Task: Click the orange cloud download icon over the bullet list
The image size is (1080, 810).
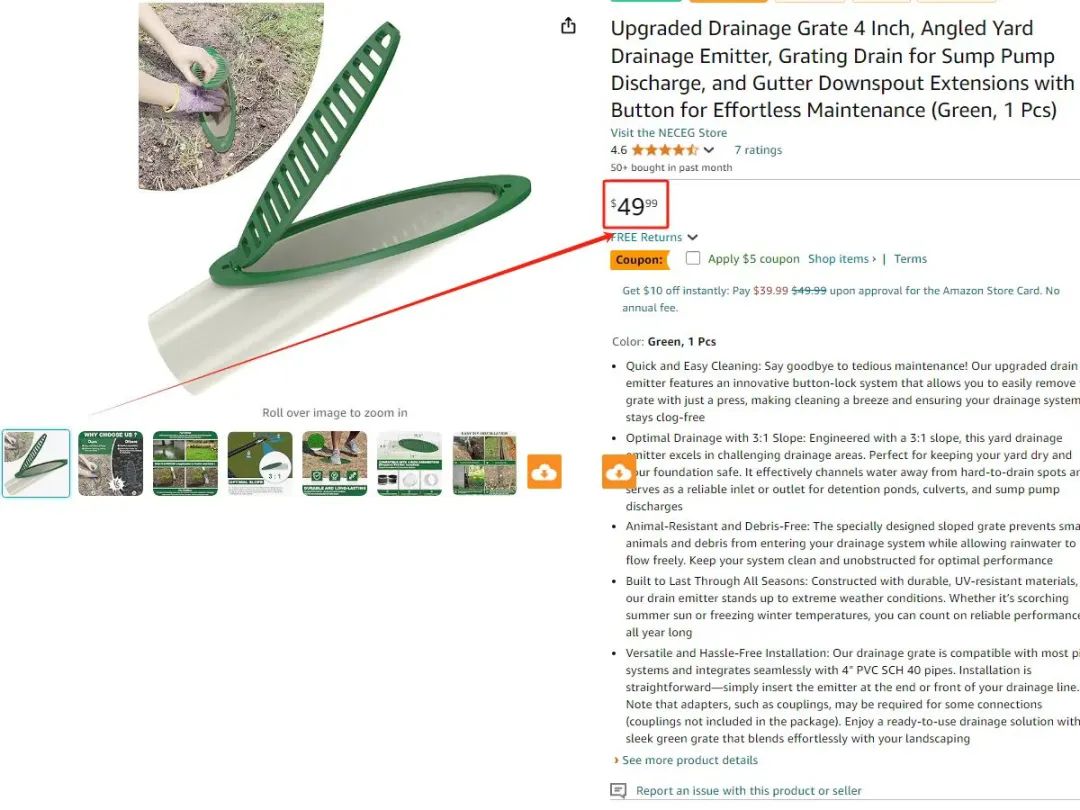Action: (x=619, y=472)
